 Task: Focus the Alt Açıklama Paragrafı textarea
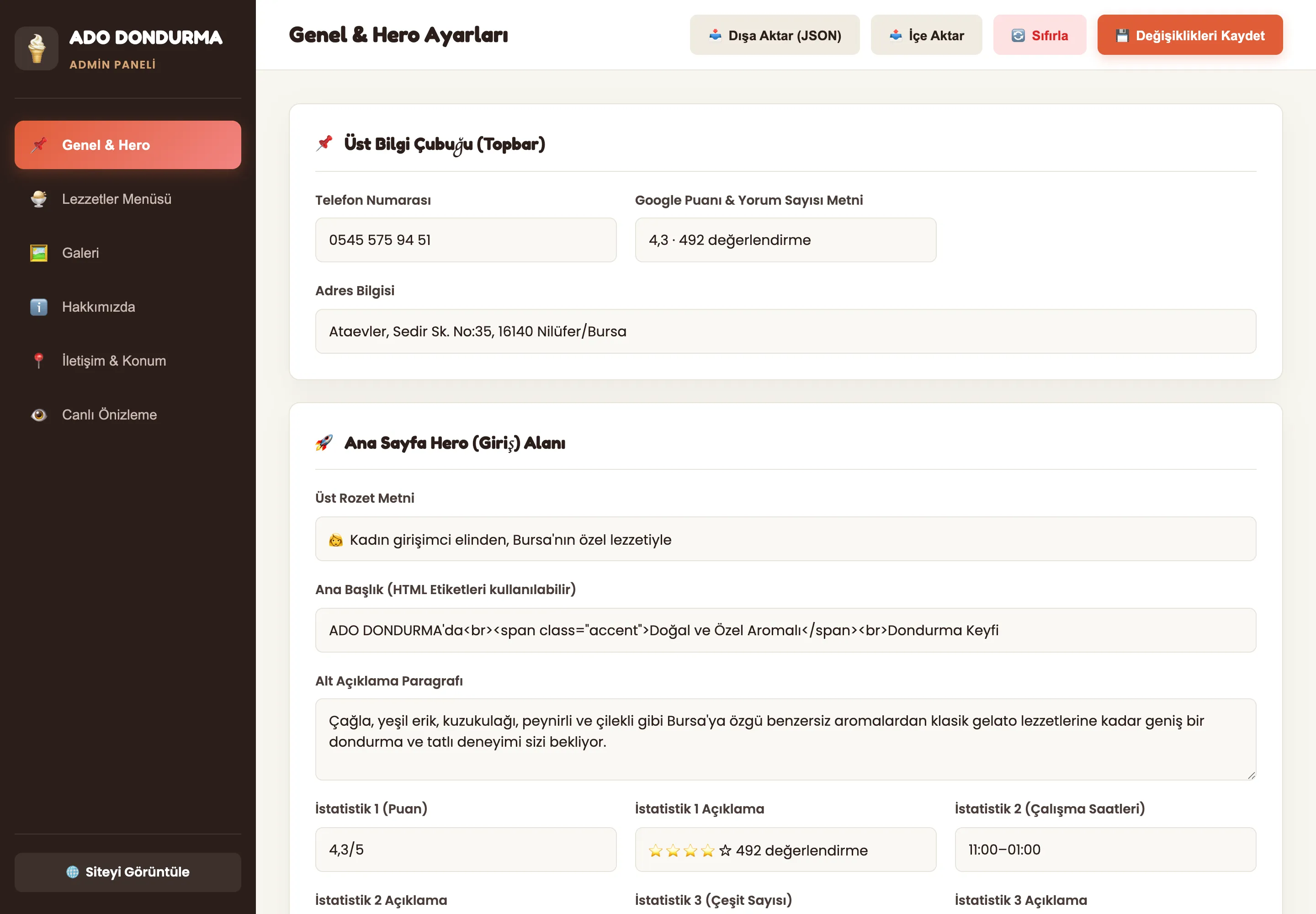785,739
